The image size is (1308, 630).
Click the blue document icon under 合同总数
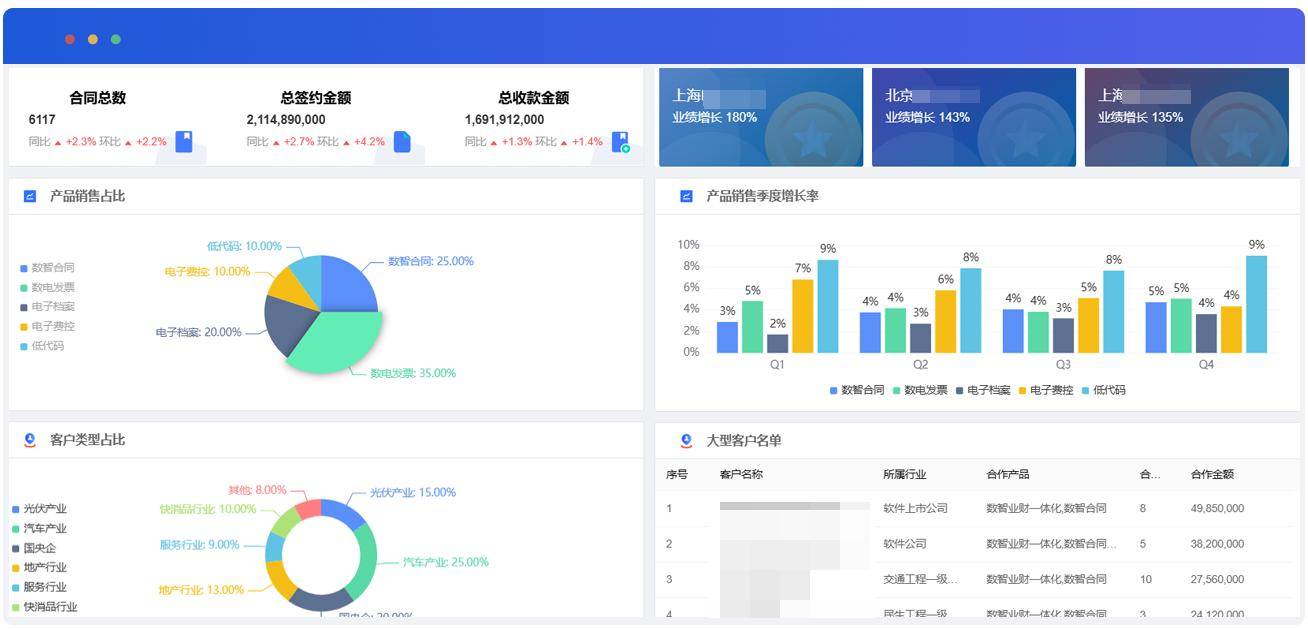[184, 141]
